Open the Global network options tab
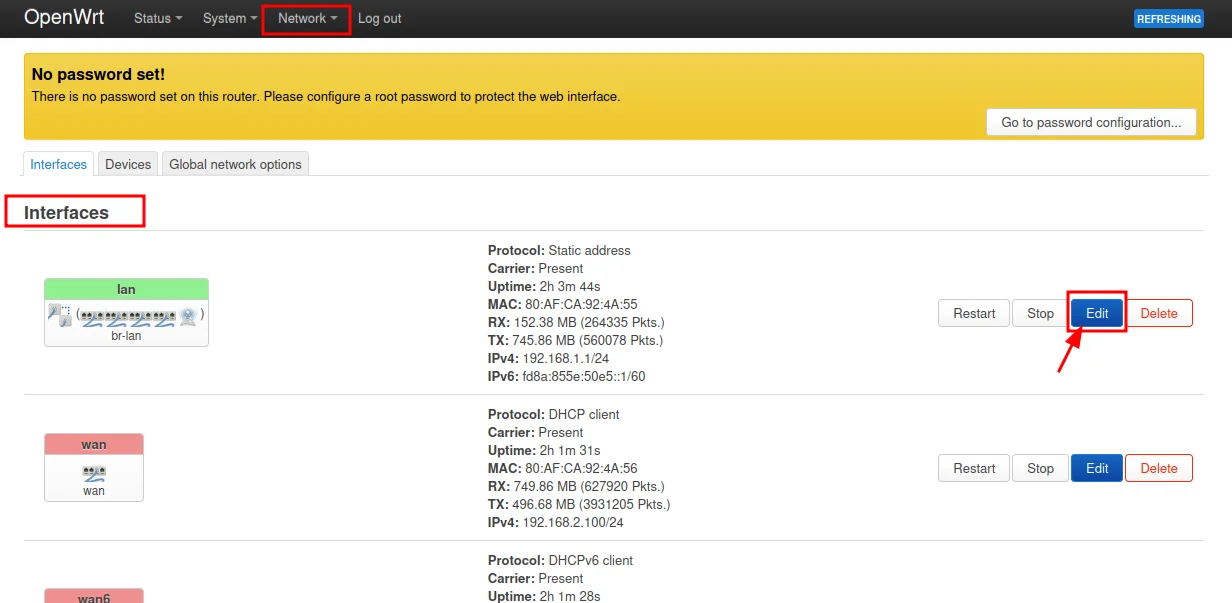 click(x=235, y=164)
